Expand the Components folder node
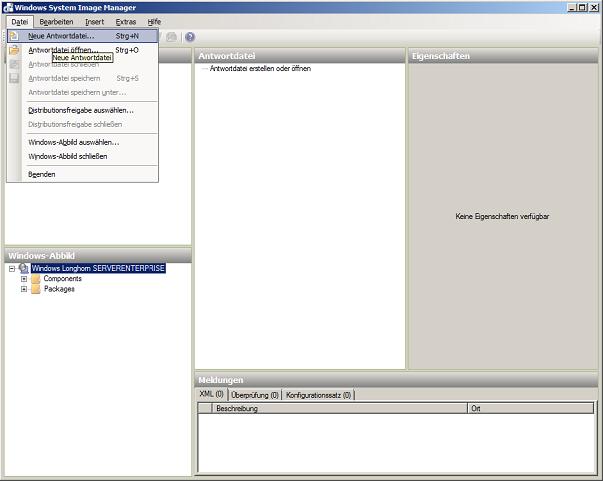 [24, 279]
